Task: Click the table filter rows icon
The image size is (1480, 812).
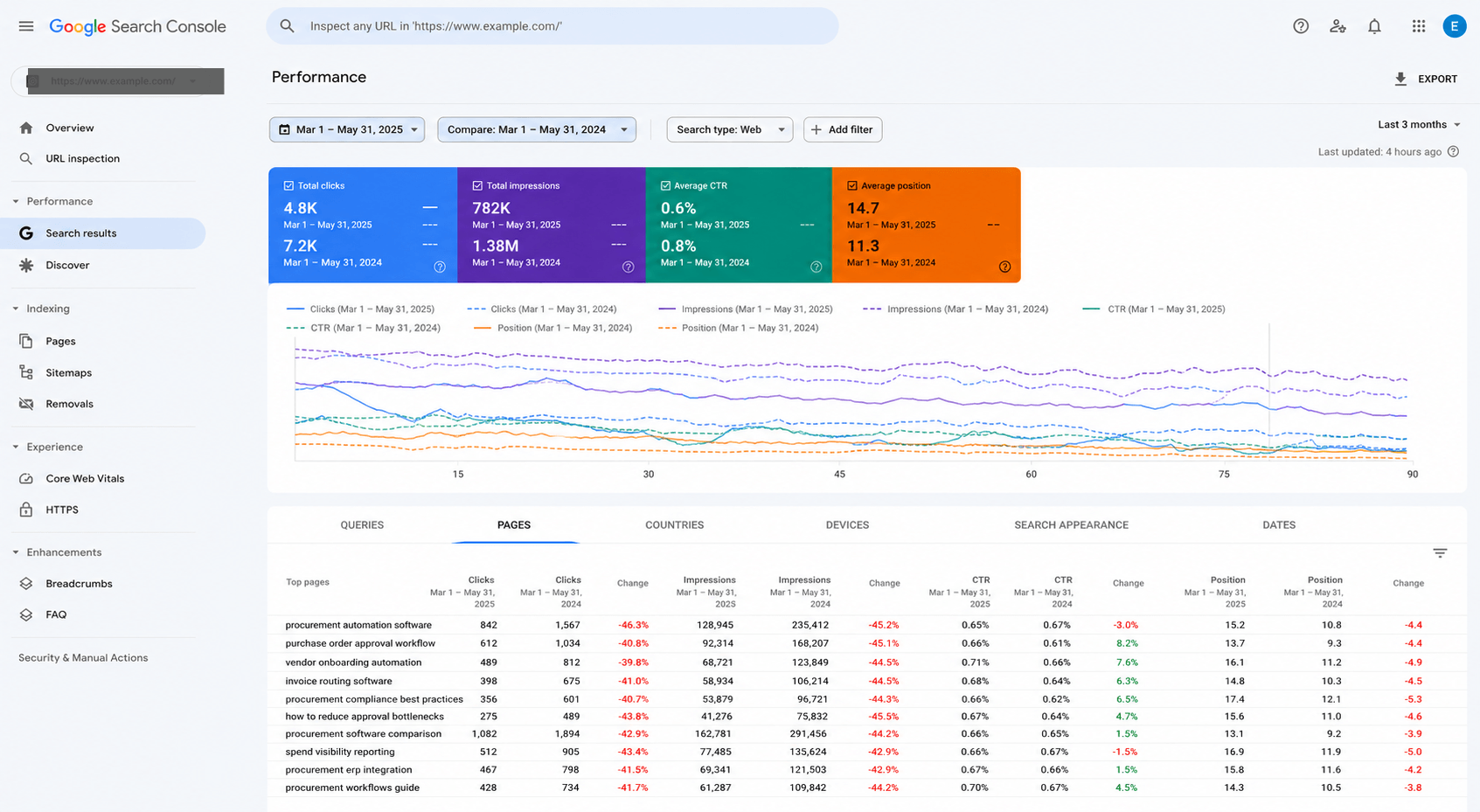Action: click(x=1440, y=552)
